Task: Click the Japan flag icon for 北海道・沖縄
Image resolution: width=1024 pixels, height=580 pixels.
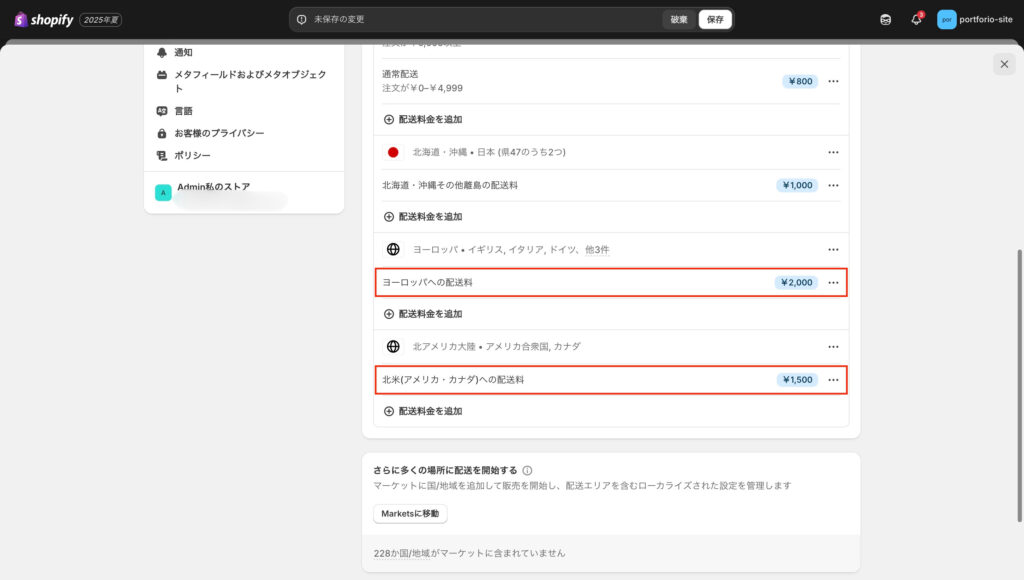Action: [393, 152]
